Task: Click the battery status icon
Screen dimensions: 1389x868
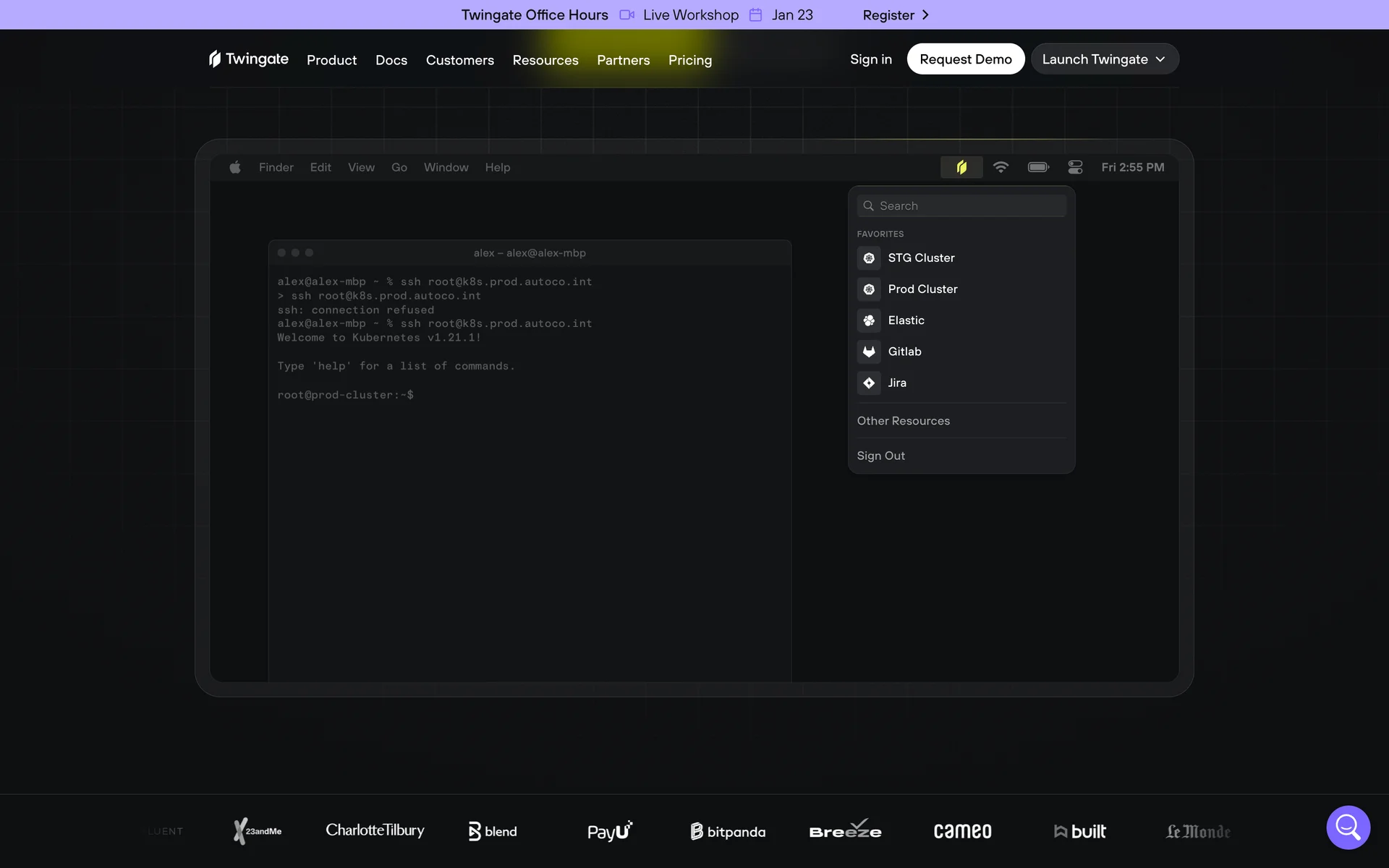Action: coord(1038,167)
